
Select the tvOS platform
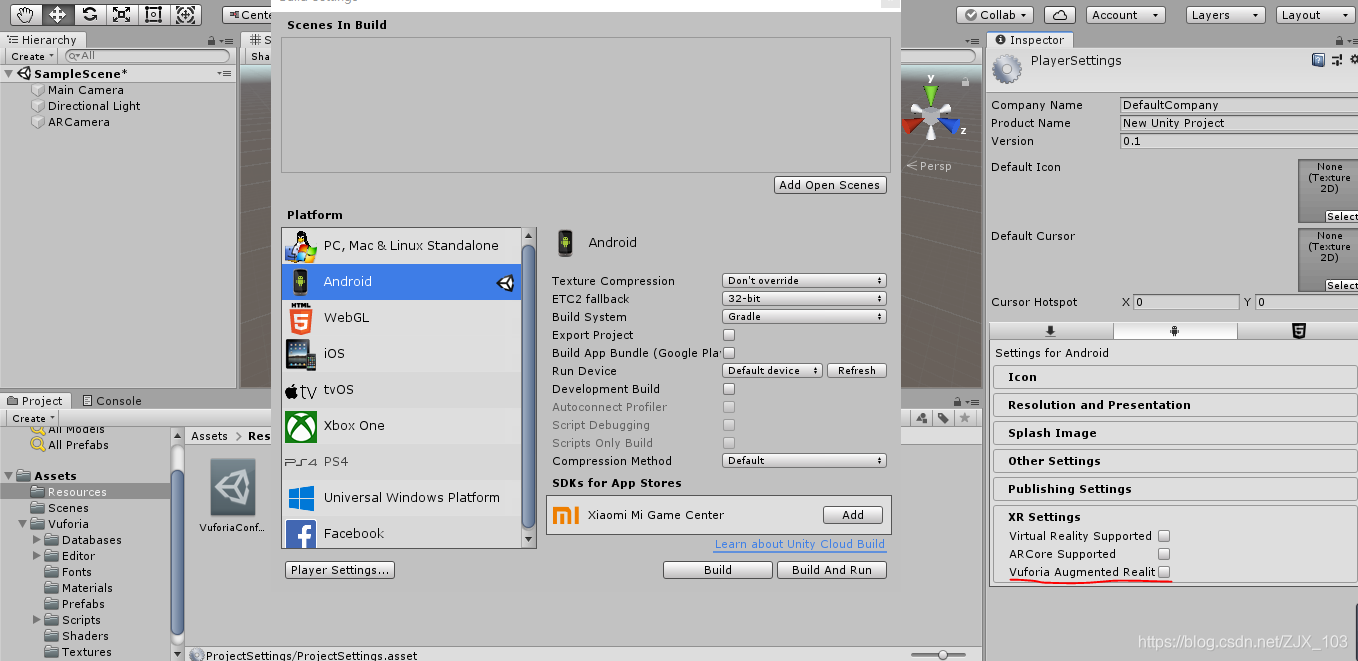402,389
